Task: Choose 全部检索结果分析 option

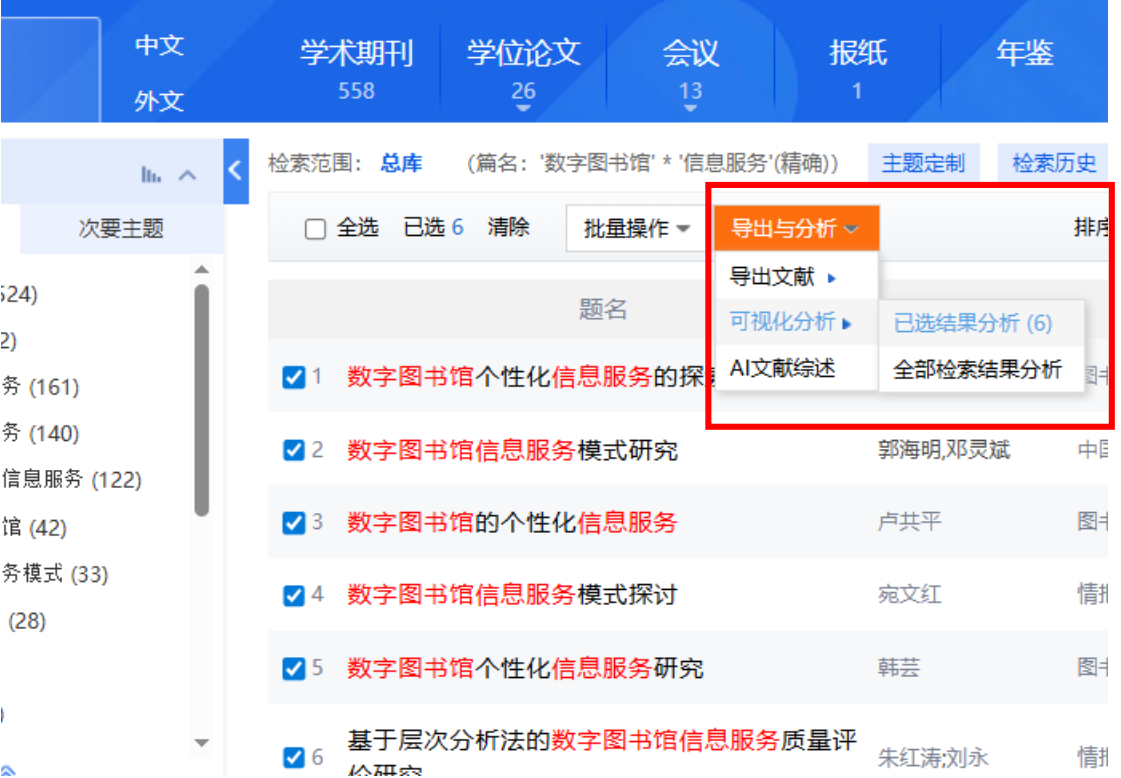Action: click(977, 369)
